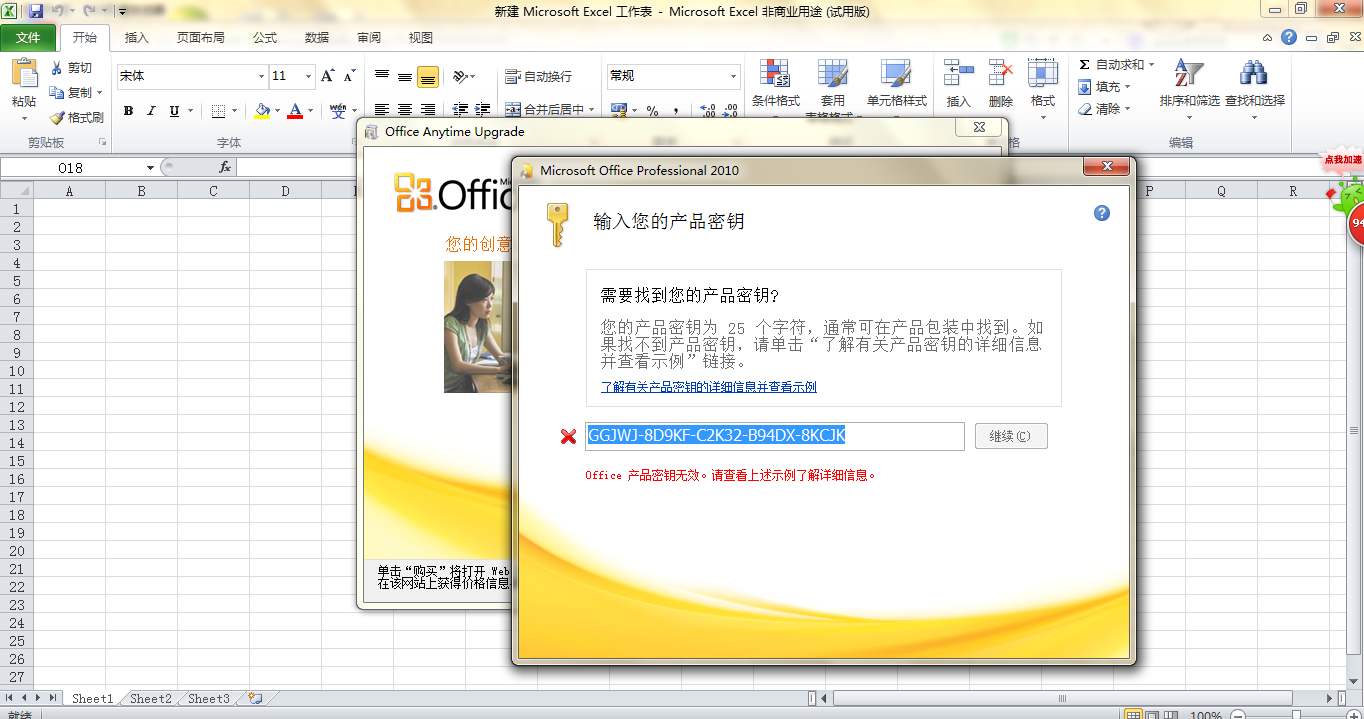This screenshot has height=719, width=1364.
Task: Switch to the View (视图) tab
Action: 421,37
